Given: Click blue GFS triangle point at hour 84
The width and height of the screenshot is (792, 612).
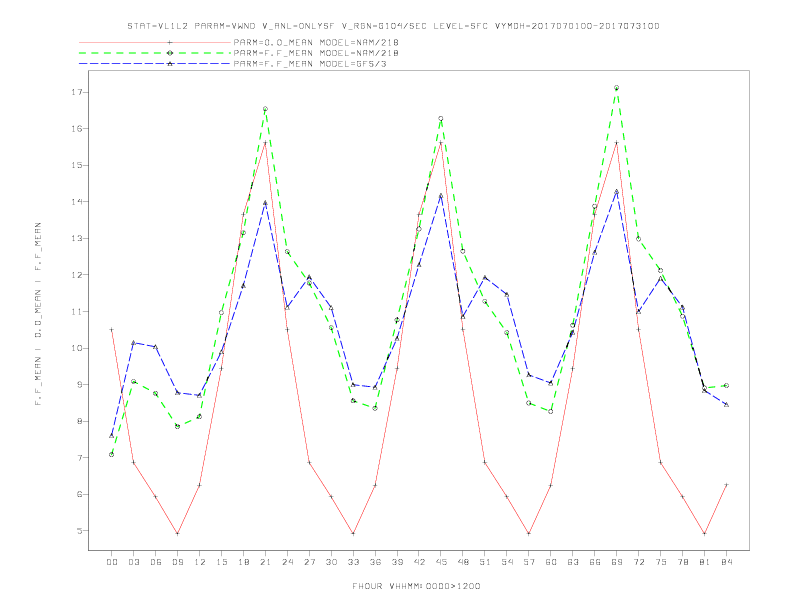Looking at the screenshot, I should 726,404.
